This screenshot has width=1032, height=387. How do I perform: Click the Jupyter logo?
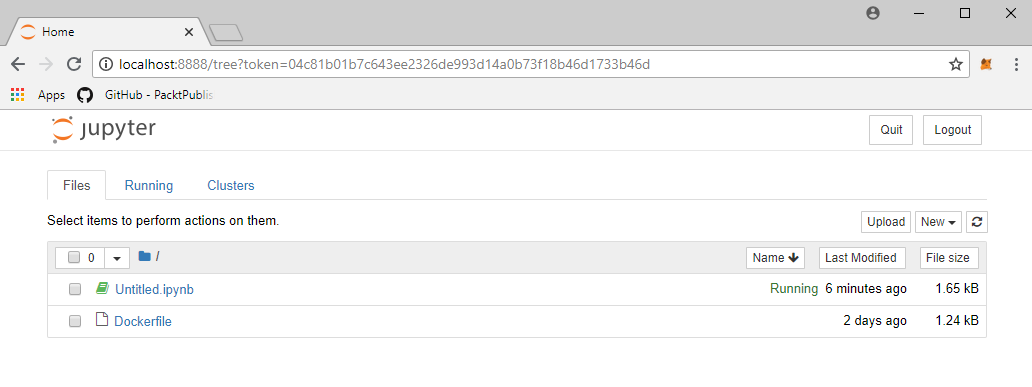[x=103, y=129]
